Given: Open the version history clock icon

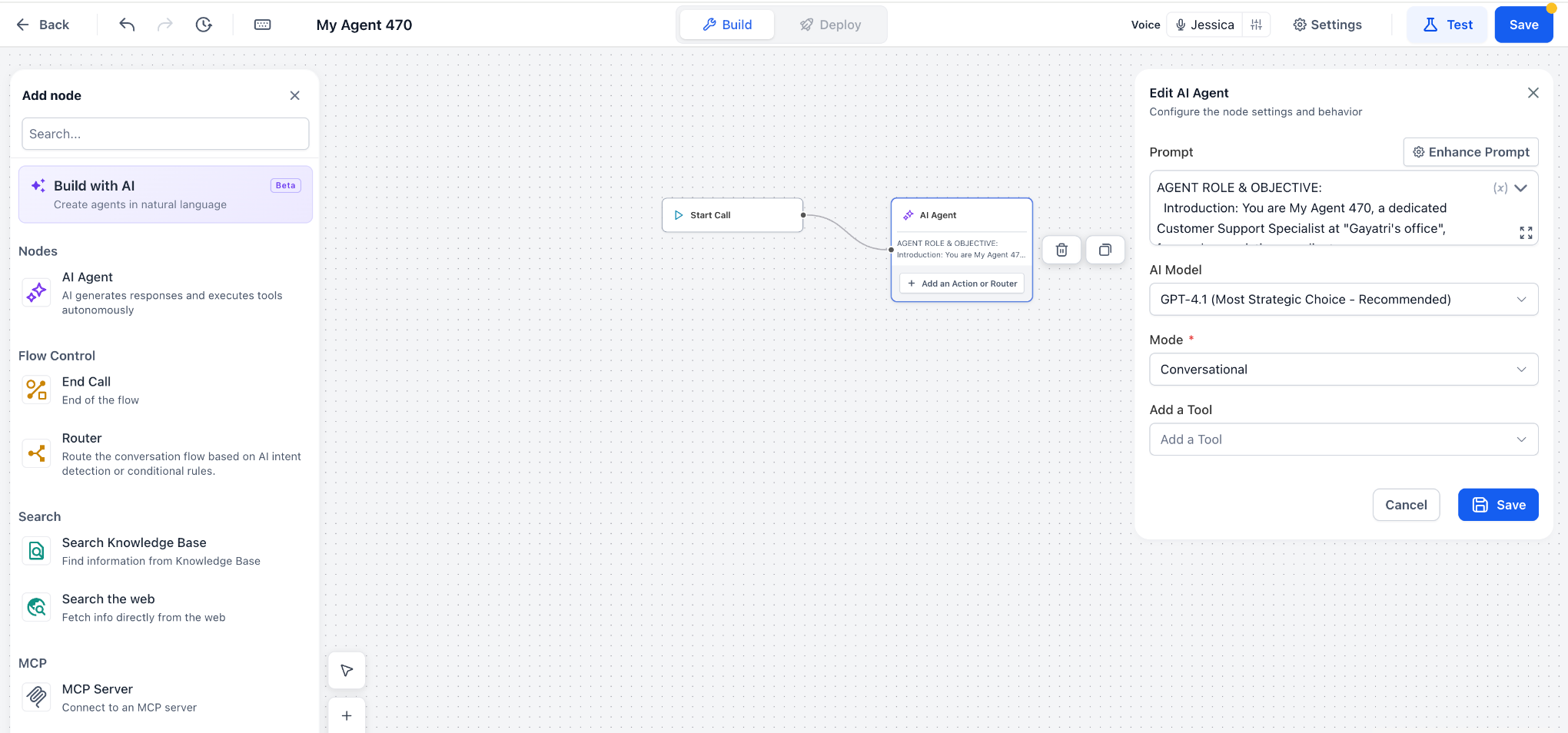Looking at the screenshot, I should tap(204, 25).
